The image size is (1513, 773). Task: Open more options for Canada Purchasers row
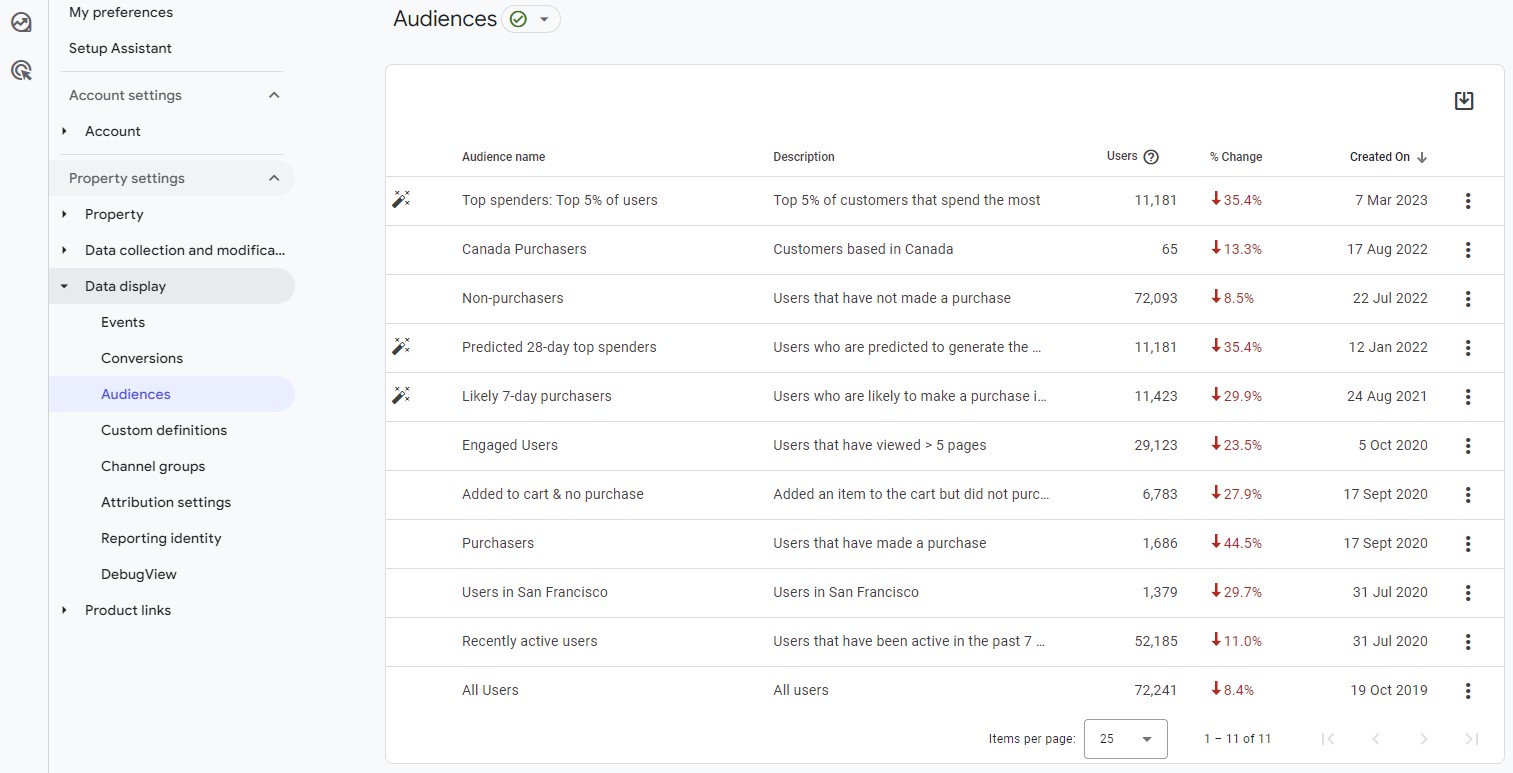pyautogui.click(x=1468, y=250)
